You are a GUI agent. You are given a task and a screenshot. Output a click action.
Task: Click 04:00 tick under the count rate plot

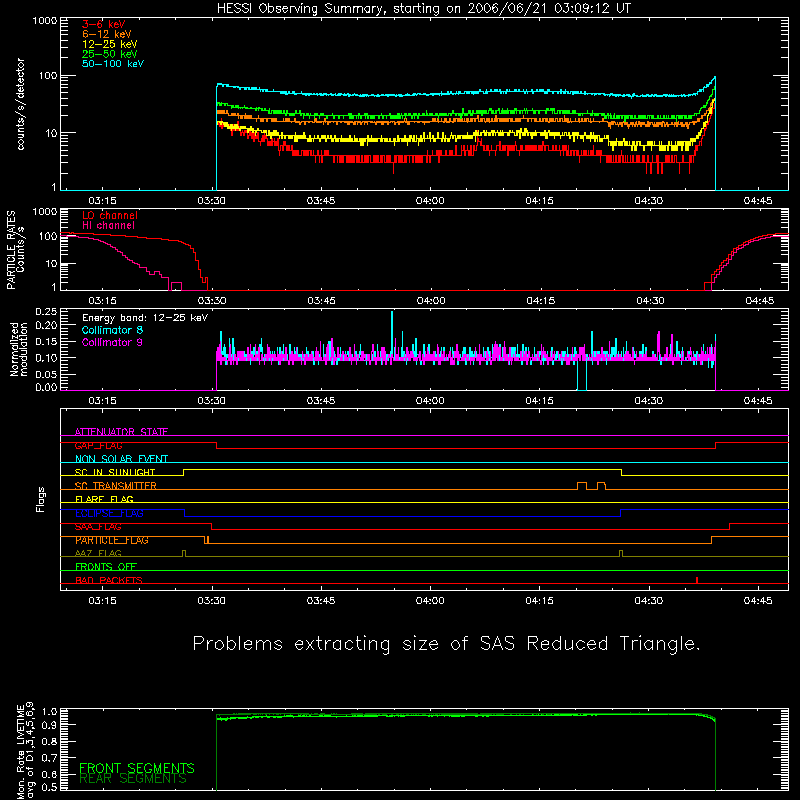pos(430,201)
